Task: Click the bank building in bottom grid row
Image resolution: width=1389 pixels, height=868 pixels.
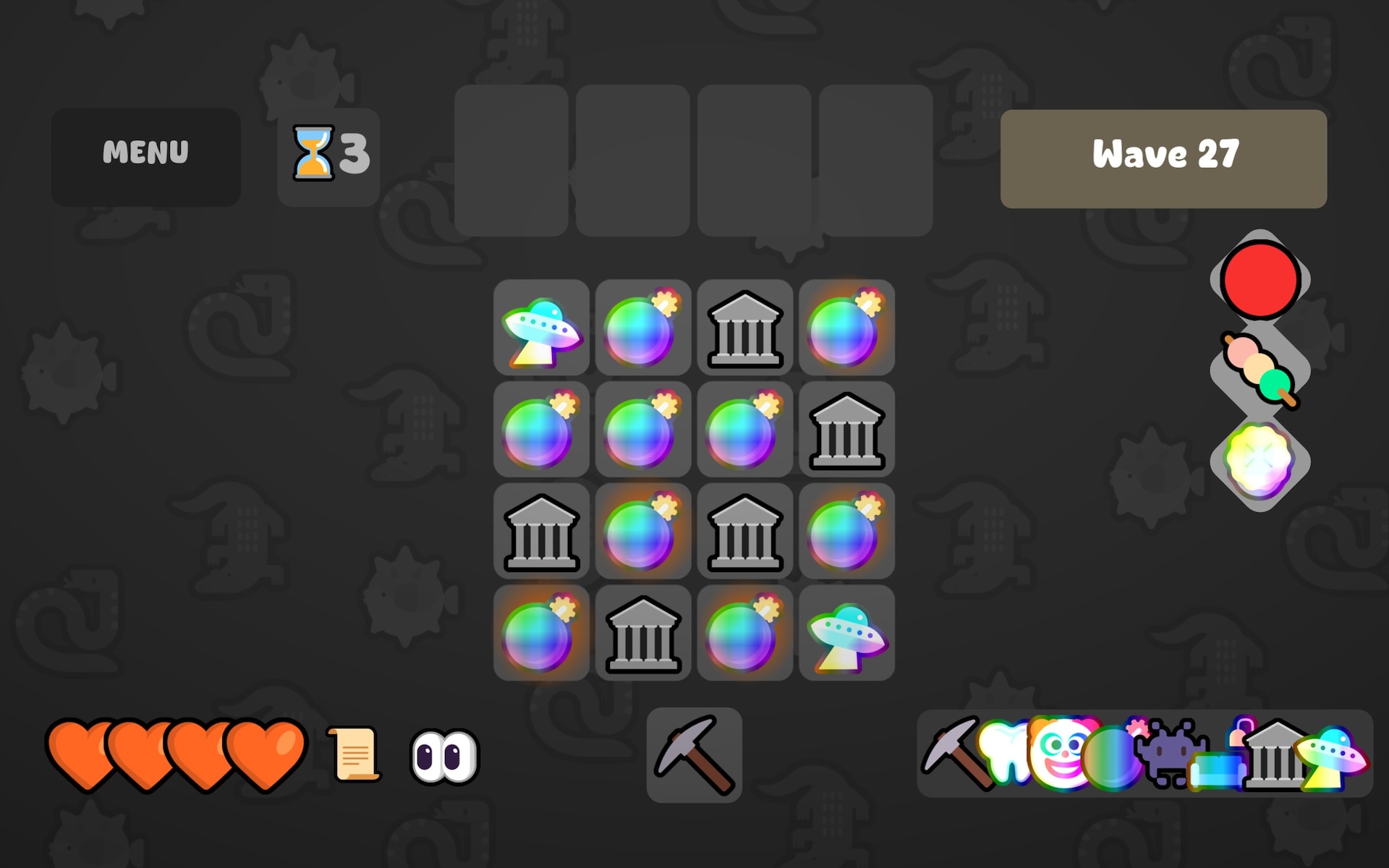Action: click(643, 633)
